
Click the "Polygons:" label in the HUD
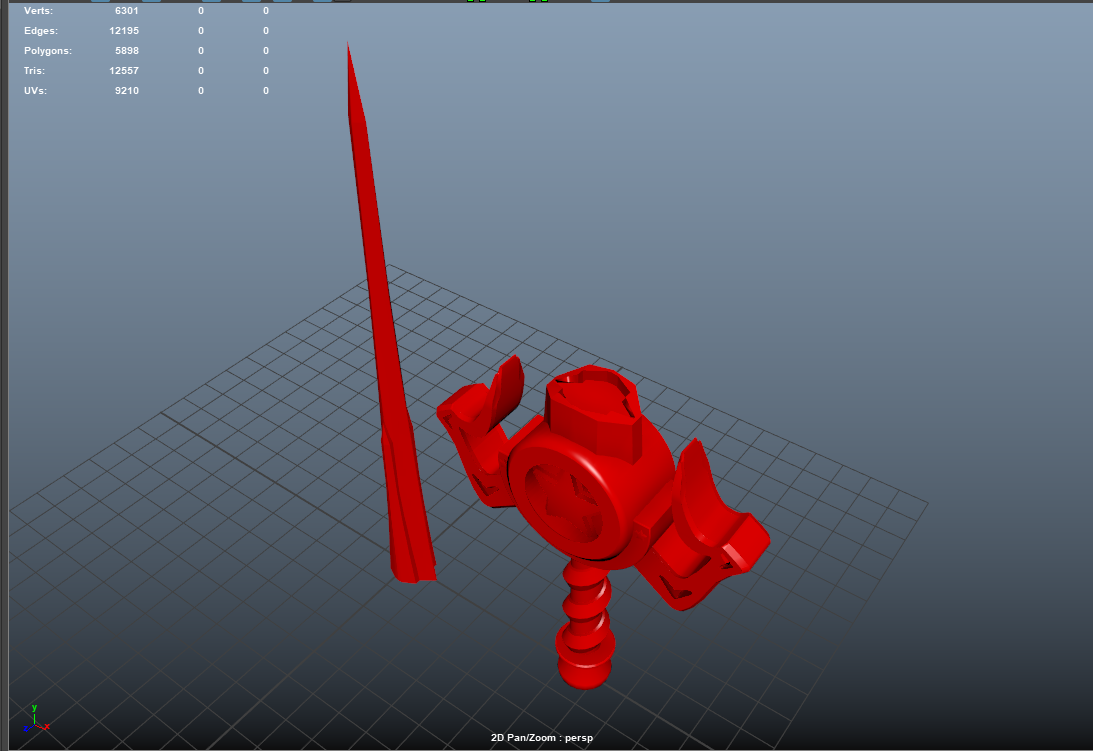click(48, 51)
